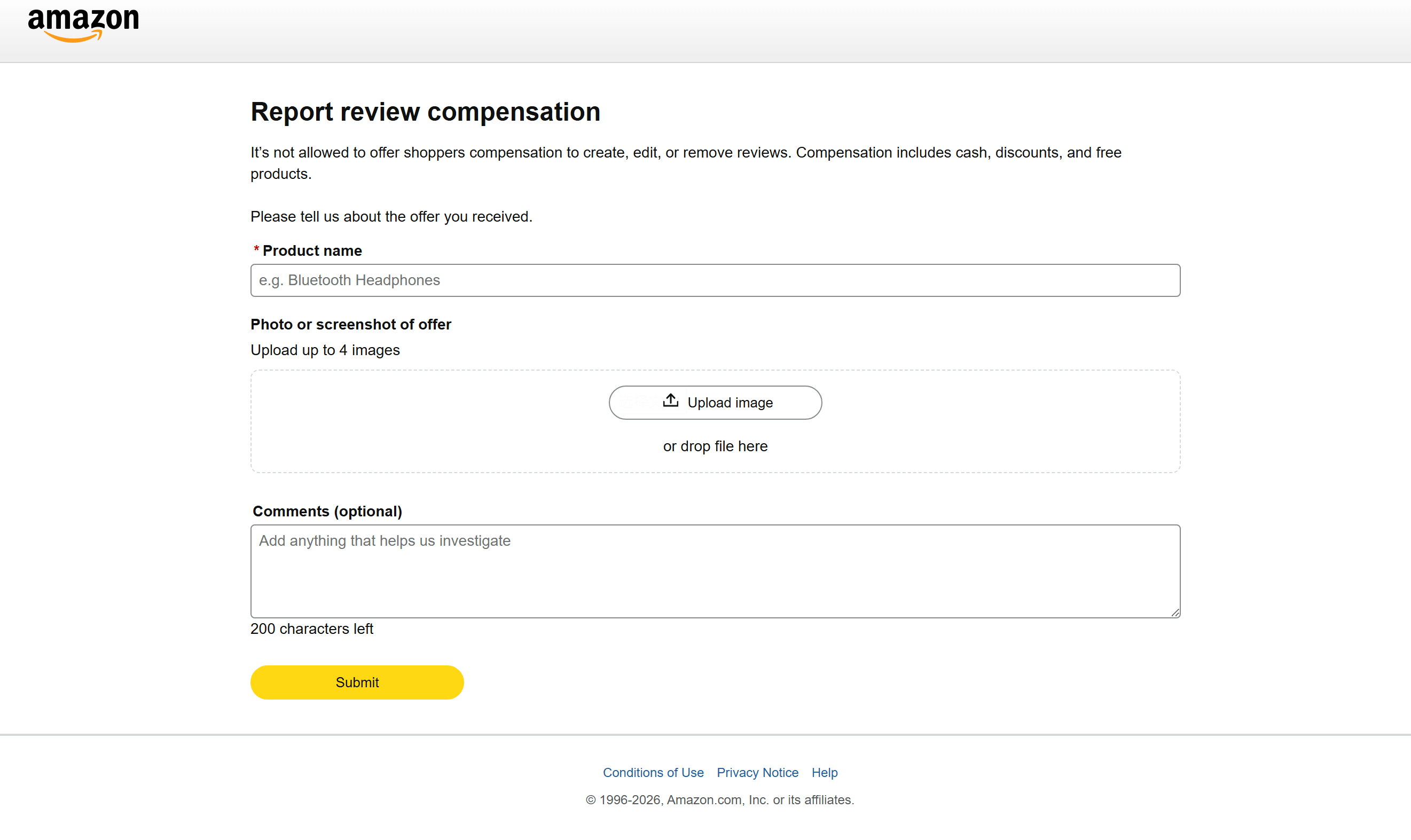Click the 'or drop file here' text
Image resolution: width=1411 pixels, height=840 pixels.
[715, 446]
